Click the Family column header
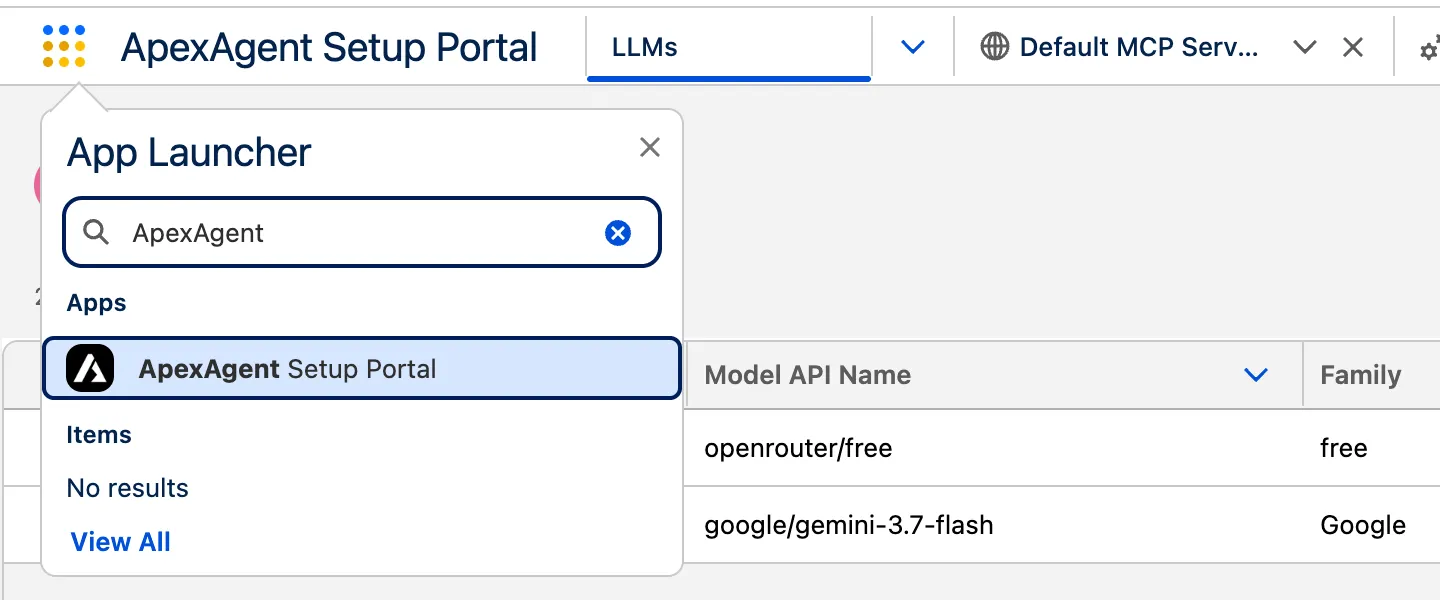1440x600 pixels. [x=1361, y=375]
